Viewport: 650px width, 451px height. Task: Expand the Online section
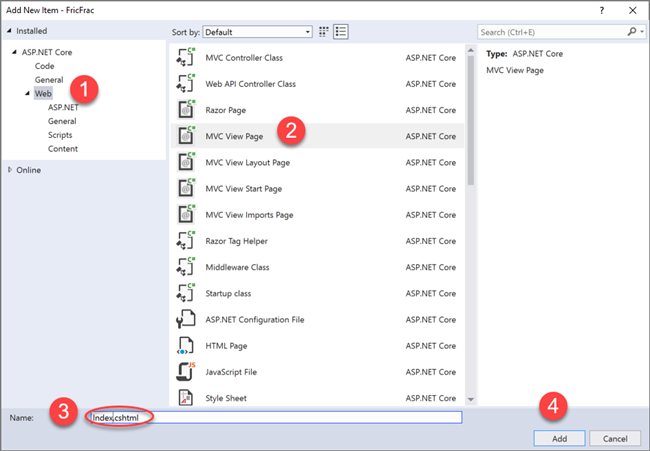pos(10,170)
